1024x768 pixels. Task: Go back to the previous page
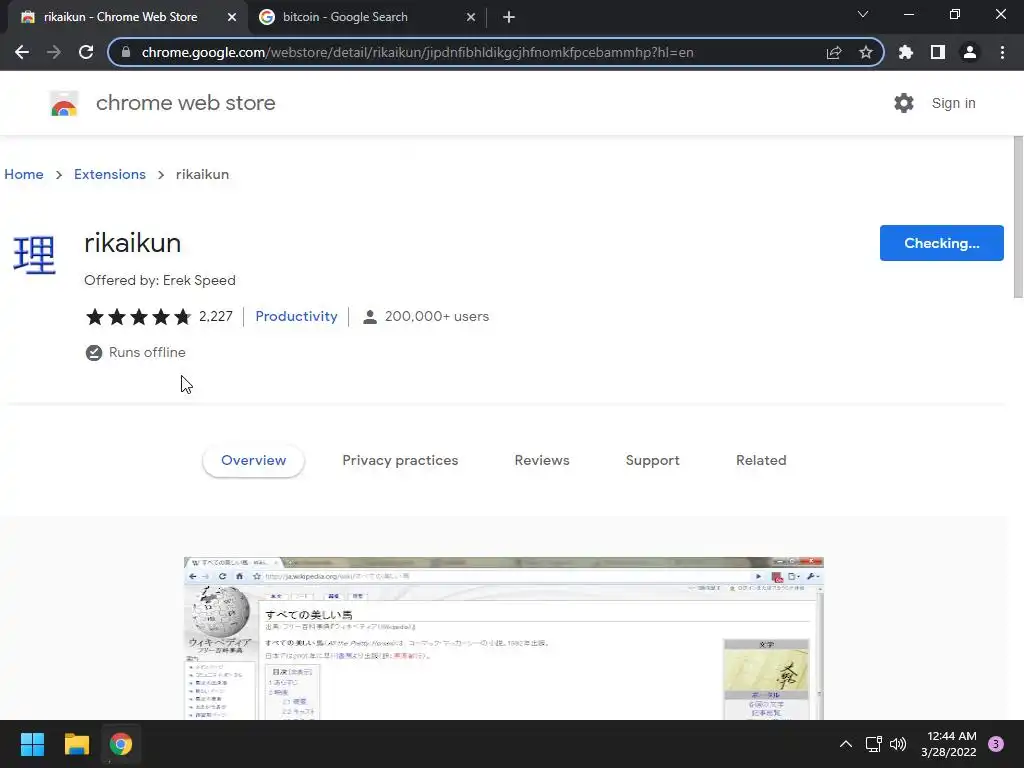pos(22,52)
